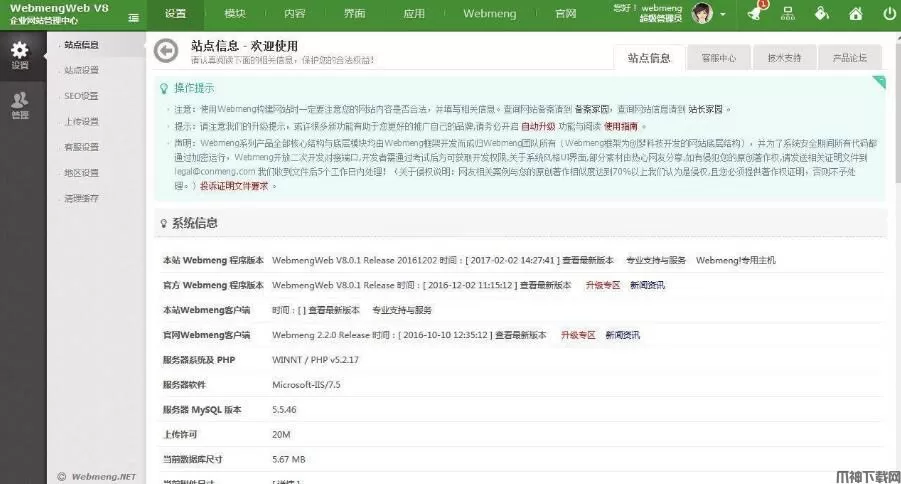
Task: Click 新闻资讯 in 官方 Webmeng 程序版本 row
Action: 647,285
